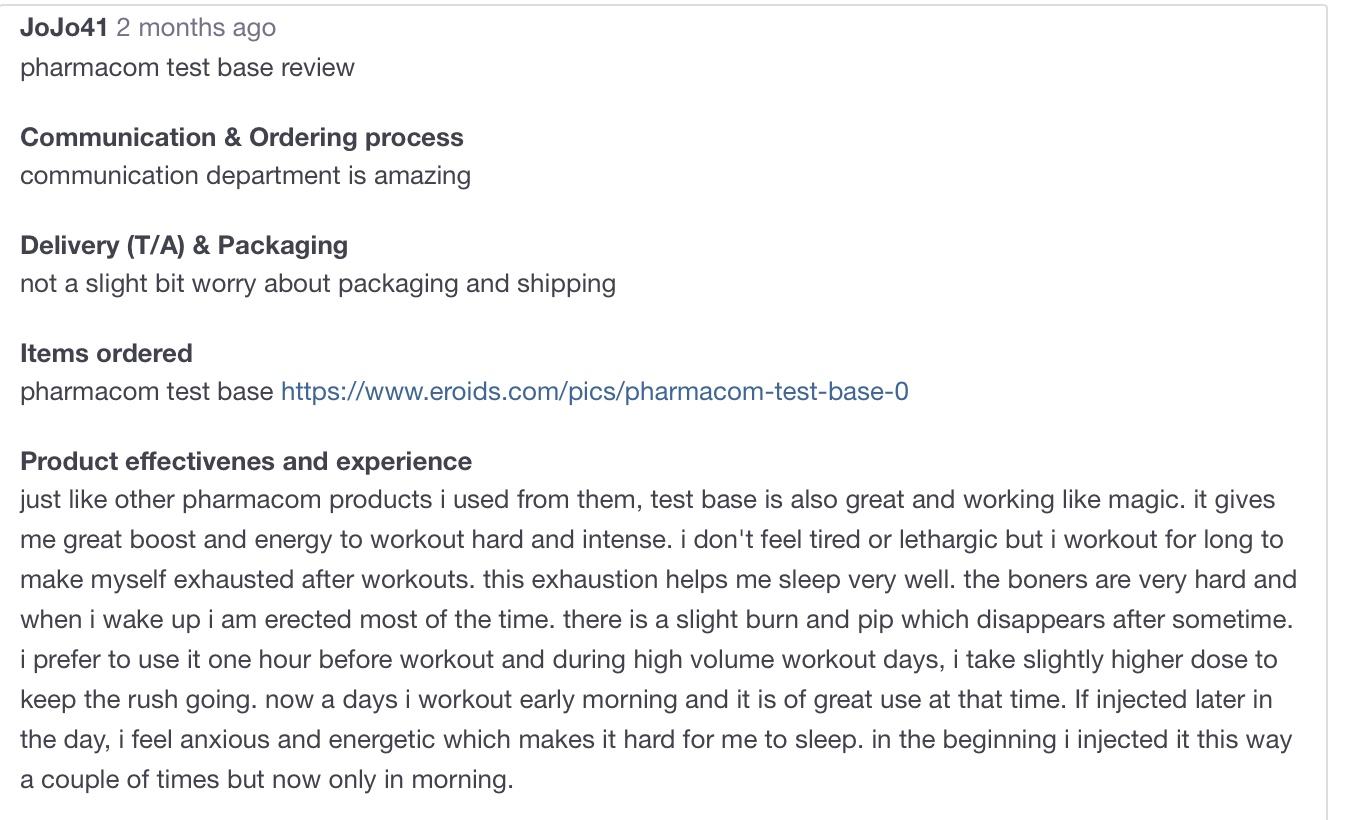Screen dimensions: 1360x820
Task: Open the JoJo41 user profile
Action: click(64, 28)
